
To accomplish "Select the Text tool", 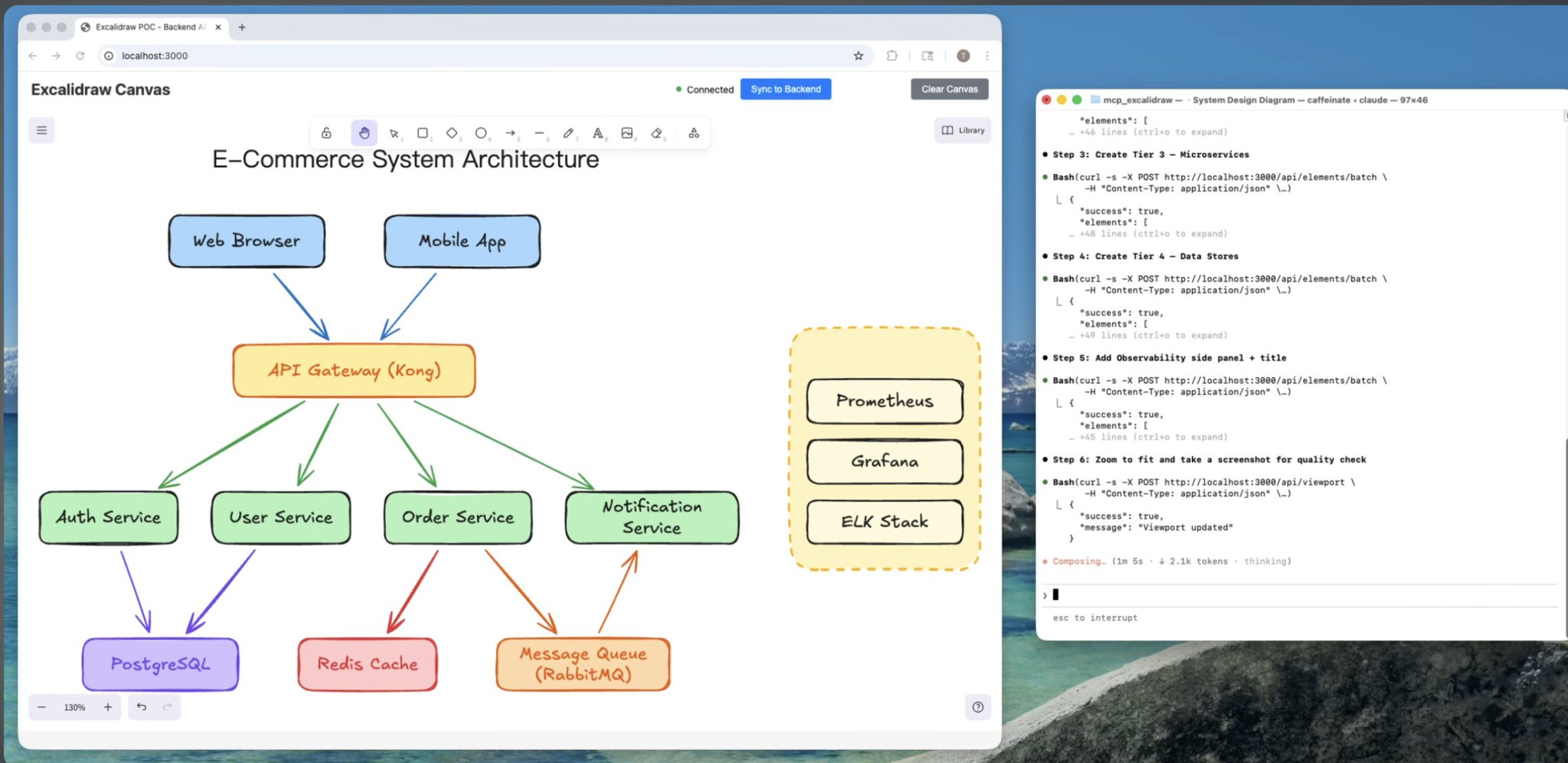I will [x=598, y=133].
